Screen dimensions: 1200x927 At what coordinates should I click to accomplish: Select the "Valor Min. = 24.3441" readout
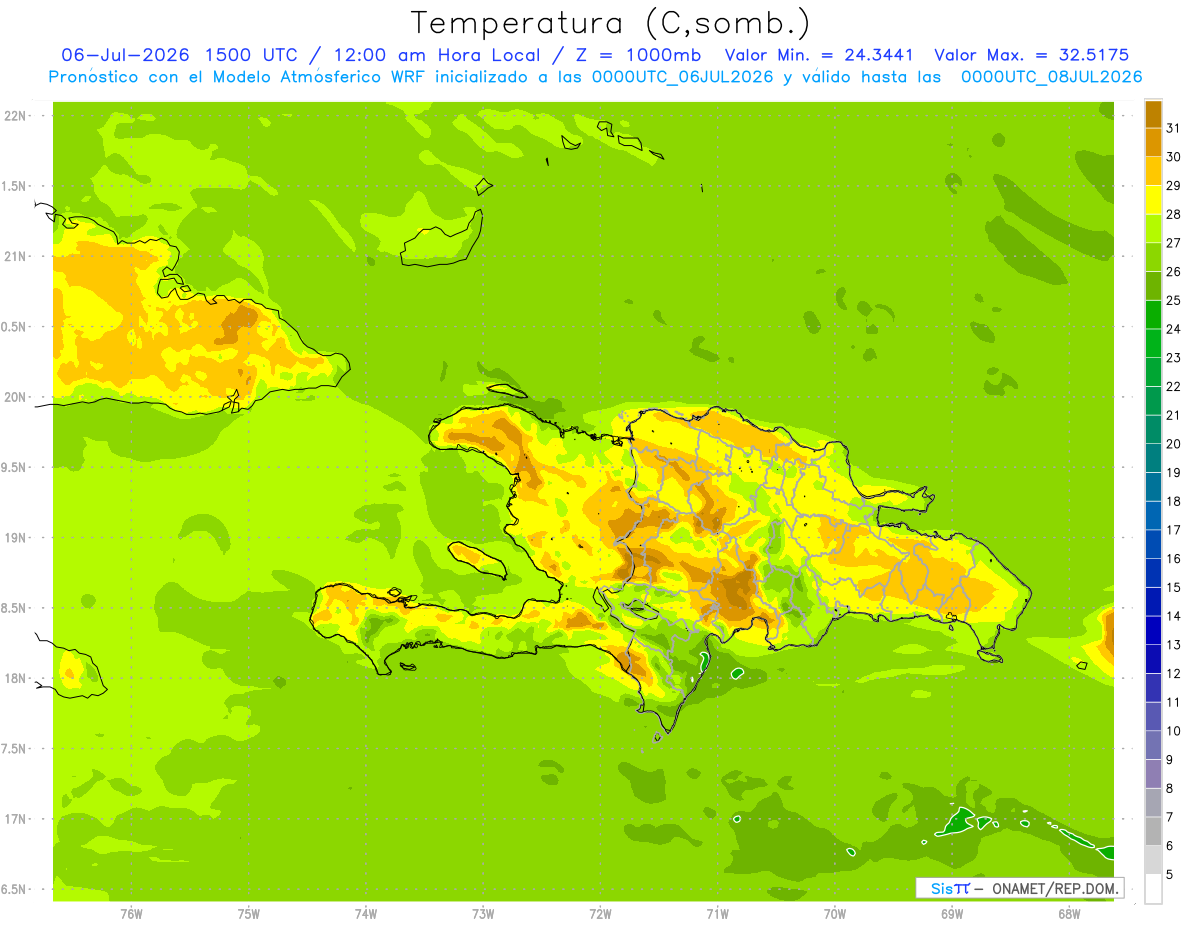[x=819, y=54]
